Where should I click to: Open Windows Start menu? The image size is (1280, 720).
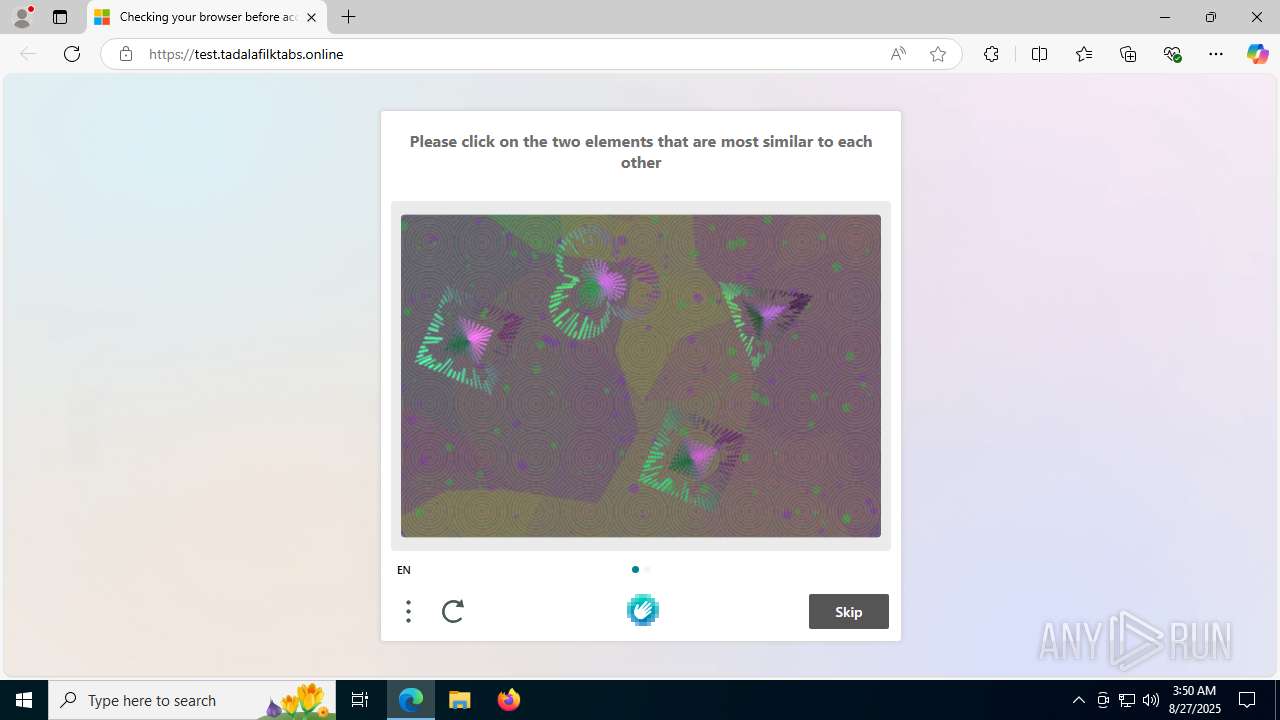coord(24,700)
